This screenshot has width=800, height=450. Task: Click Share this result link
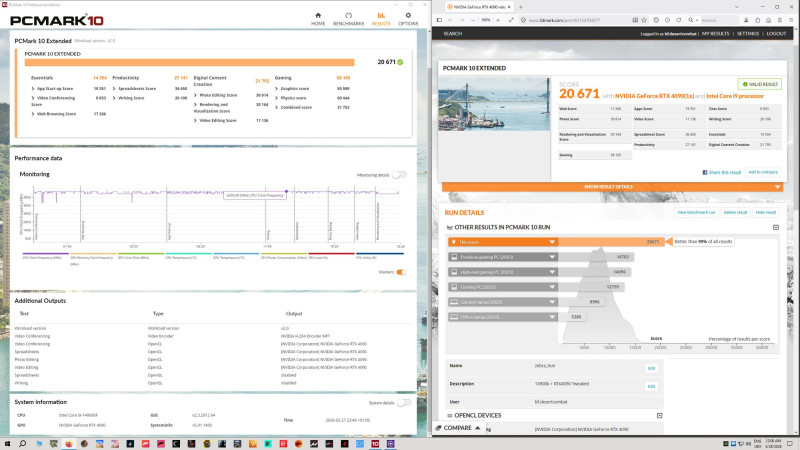pos(724,172)
